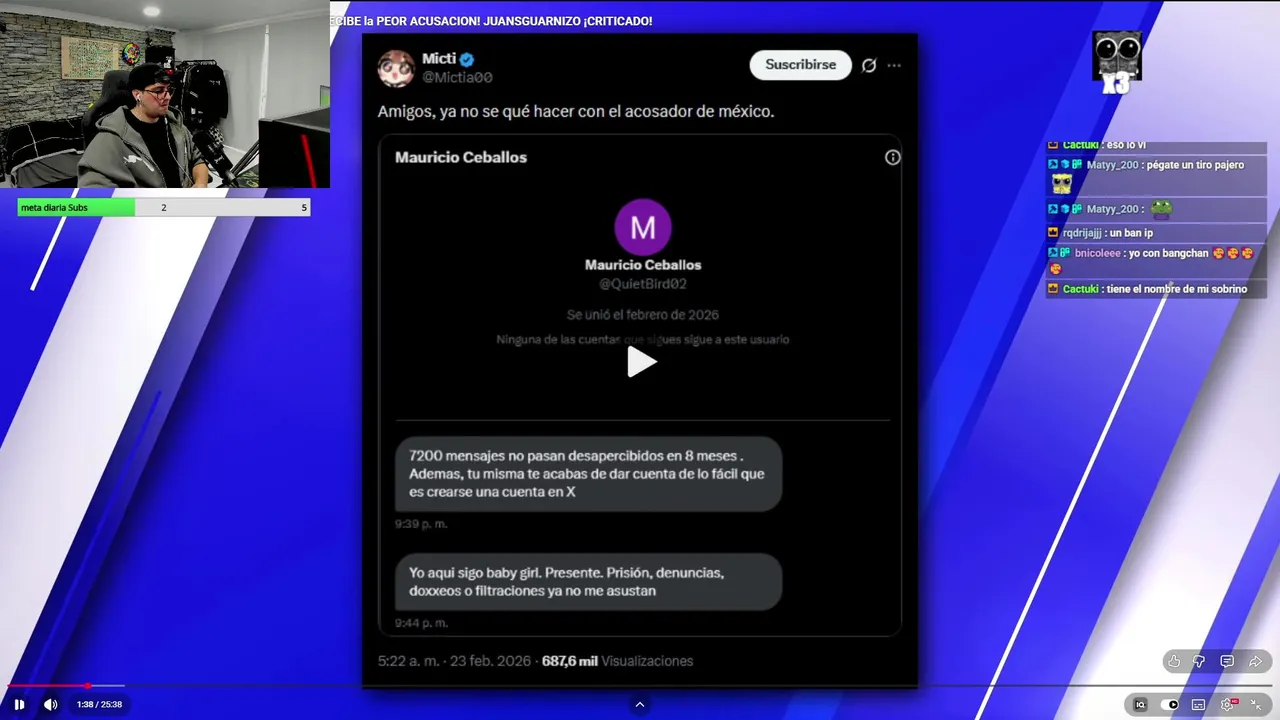Click Micti's blue verified badge
The image size is (1280, 720).
(467, 59)
